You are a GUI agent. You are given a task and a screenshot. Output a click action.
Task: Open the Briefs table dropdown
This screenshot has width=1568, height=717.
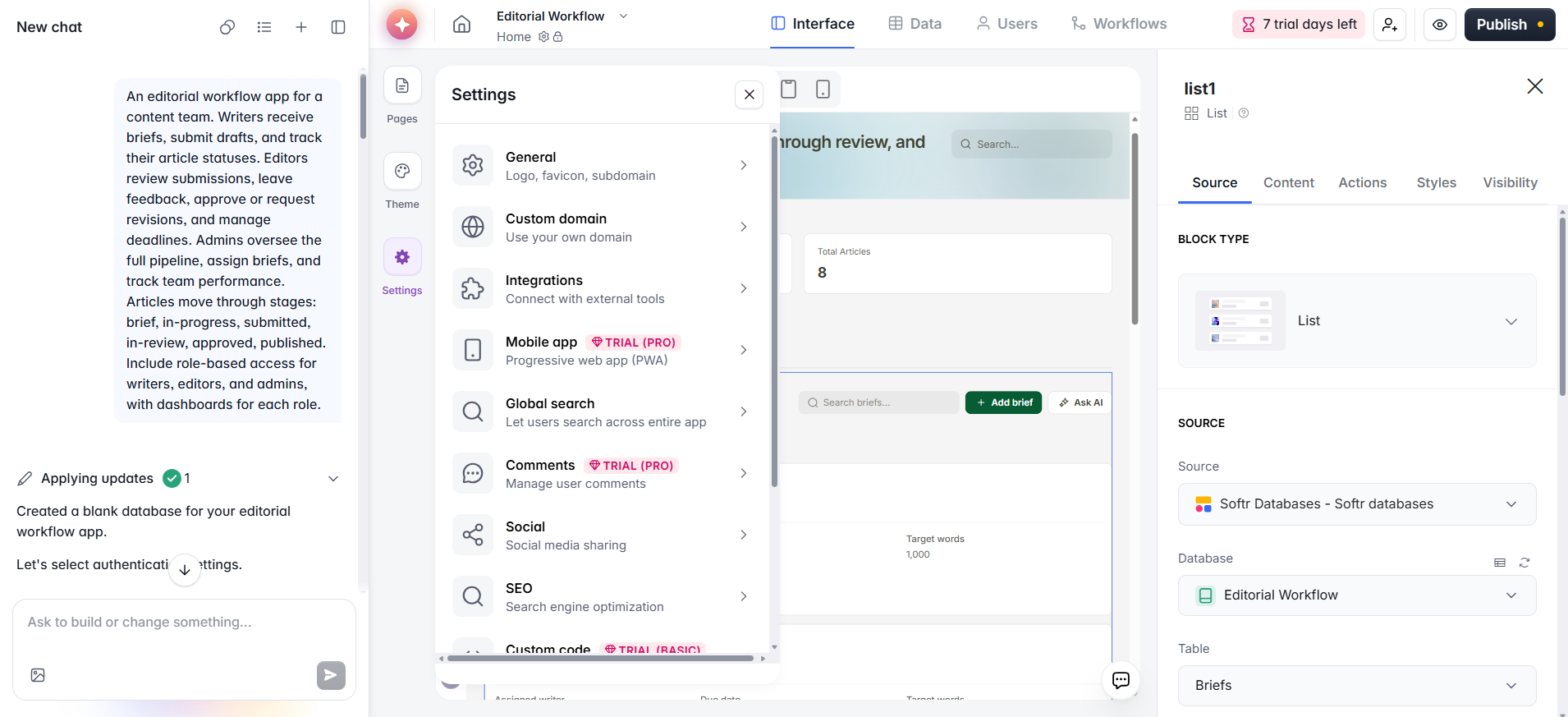tap(1357, 686)
